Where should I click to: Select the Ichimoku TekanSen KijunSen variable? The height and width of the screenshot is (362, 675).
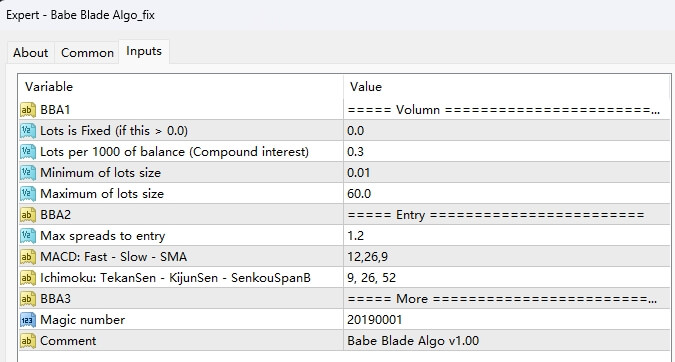click(175, 278)
